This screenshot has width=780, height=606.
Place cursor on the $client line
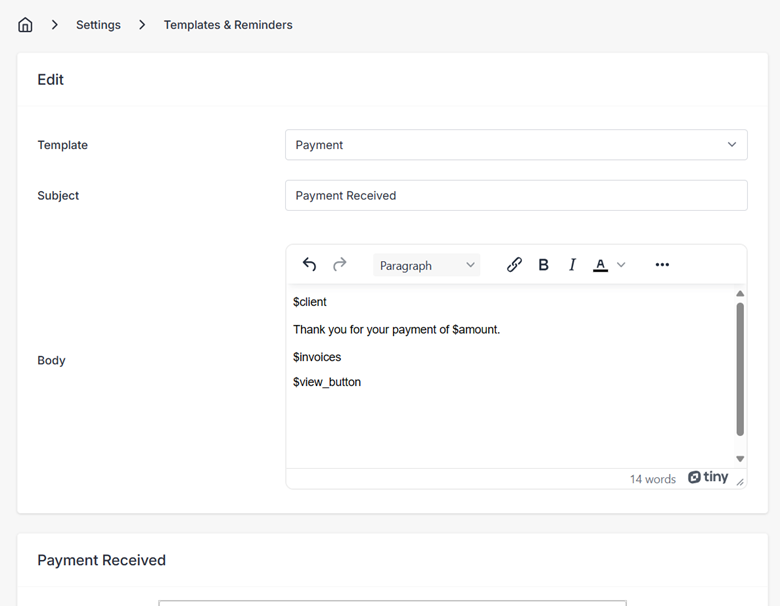pos(309,302)
